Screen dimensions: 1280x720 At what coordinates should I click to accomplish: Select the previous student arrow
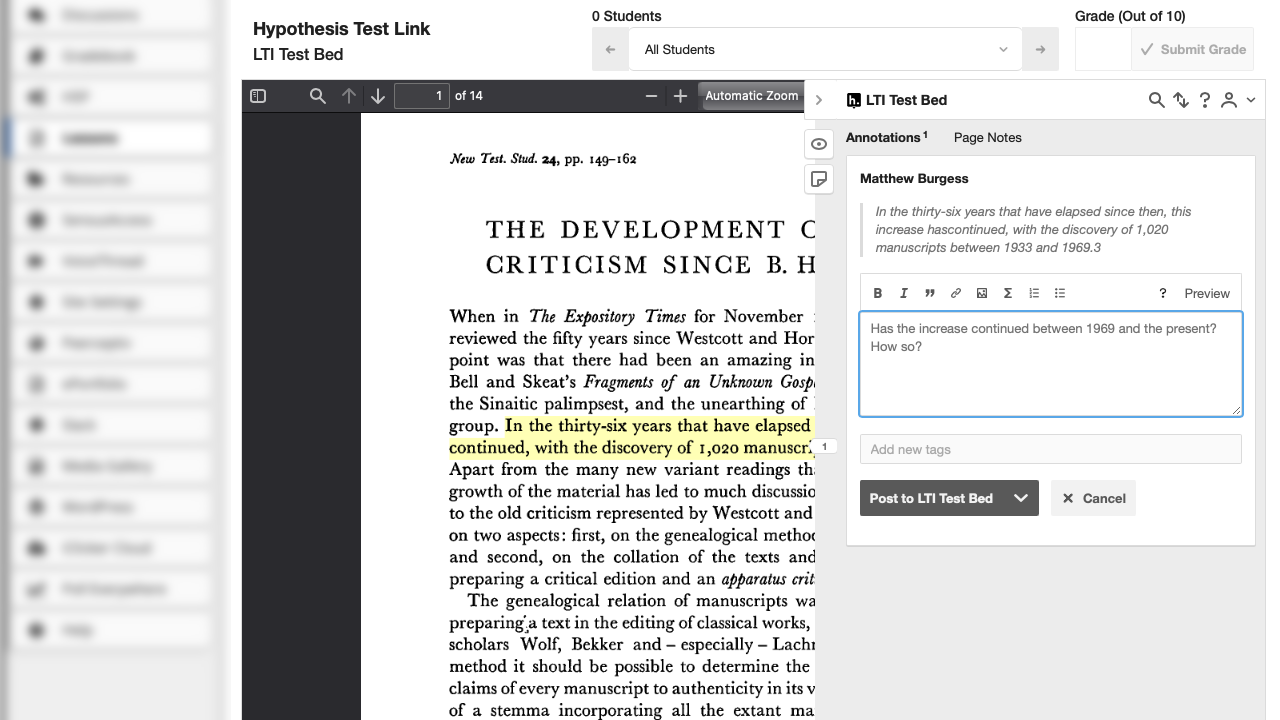click(610, 49)
